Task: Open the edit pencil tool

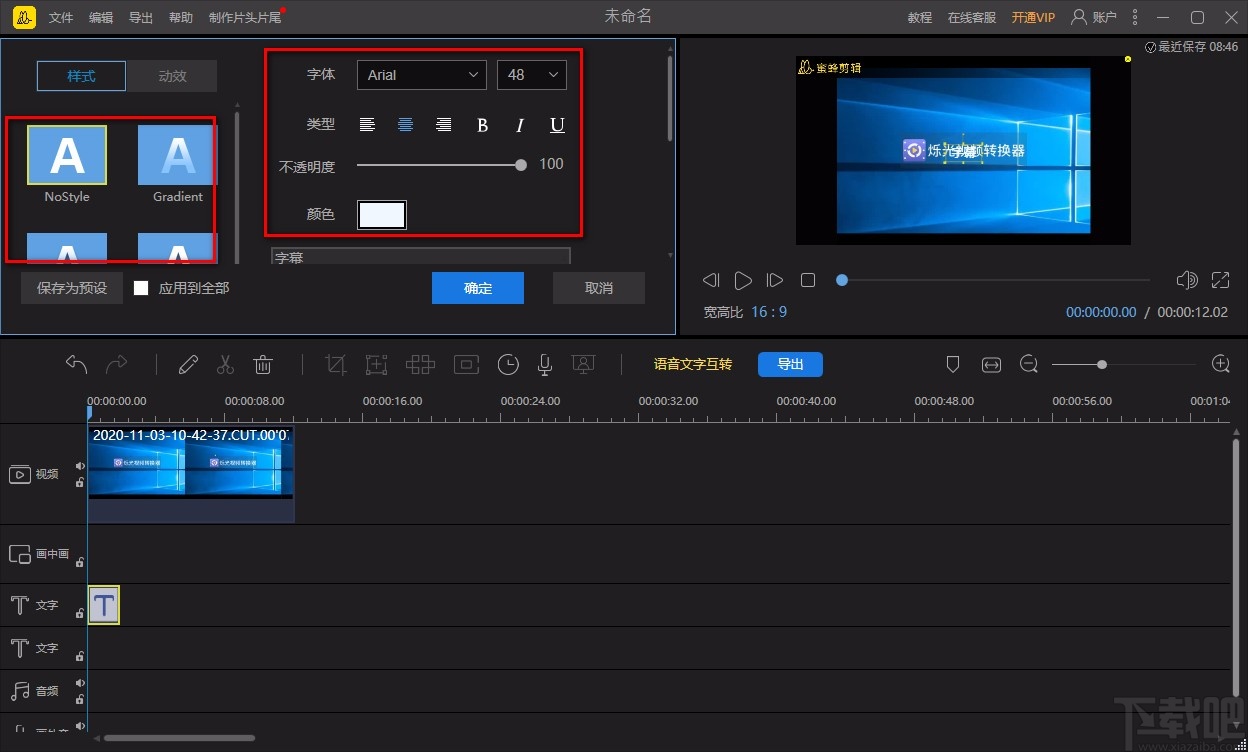Action: tap(188, 365)
